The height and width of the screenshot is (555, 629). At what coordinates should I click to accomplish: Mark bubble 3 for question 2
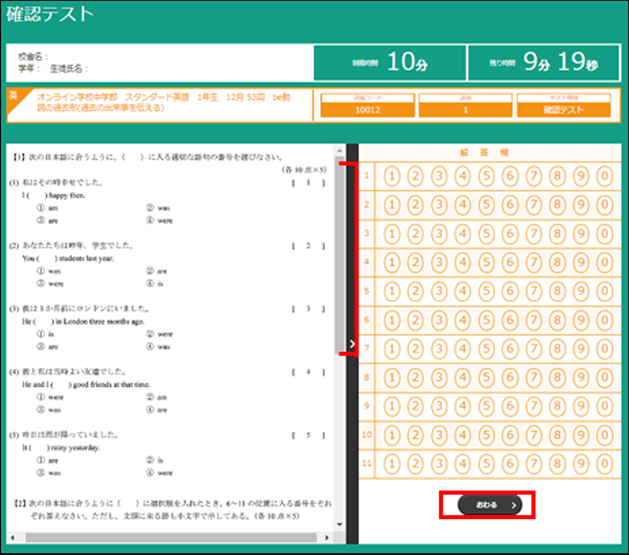(x=439, y=205)
